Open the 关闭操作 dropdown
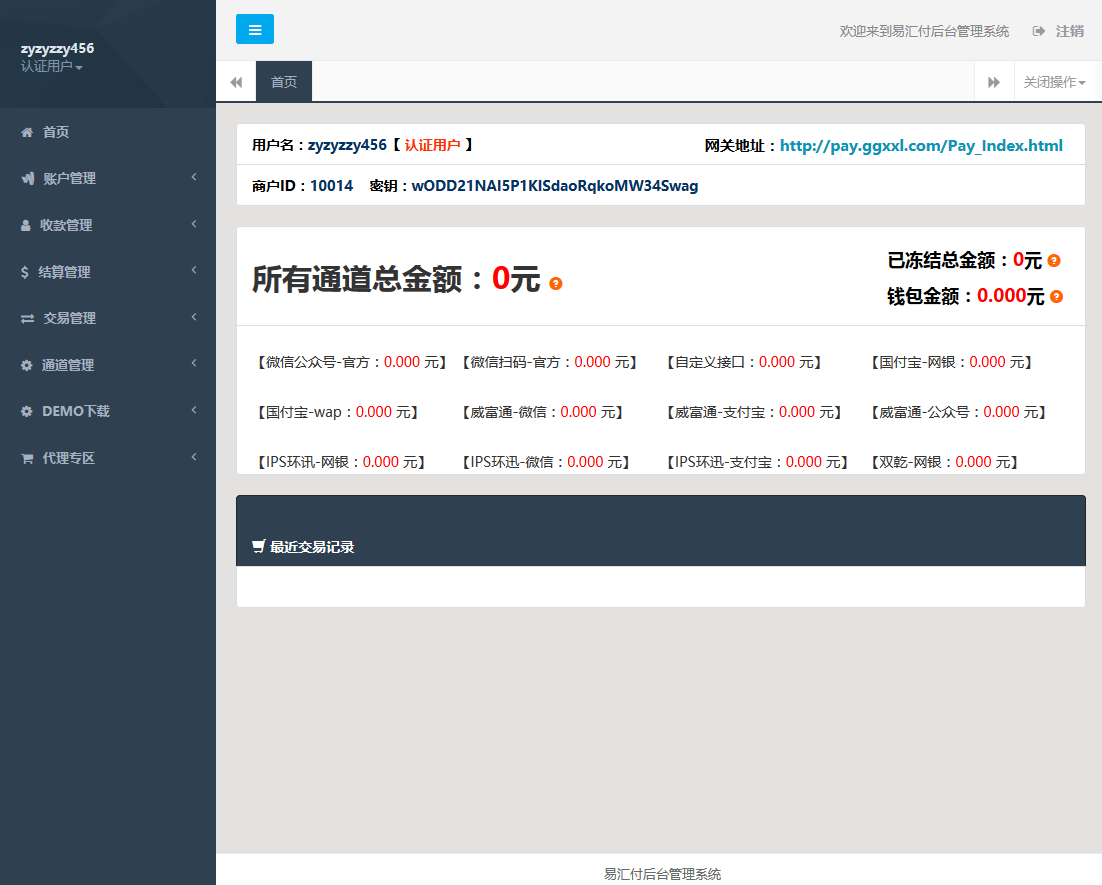Viewport: 1102px width, 885px height. coord(1054,82)
